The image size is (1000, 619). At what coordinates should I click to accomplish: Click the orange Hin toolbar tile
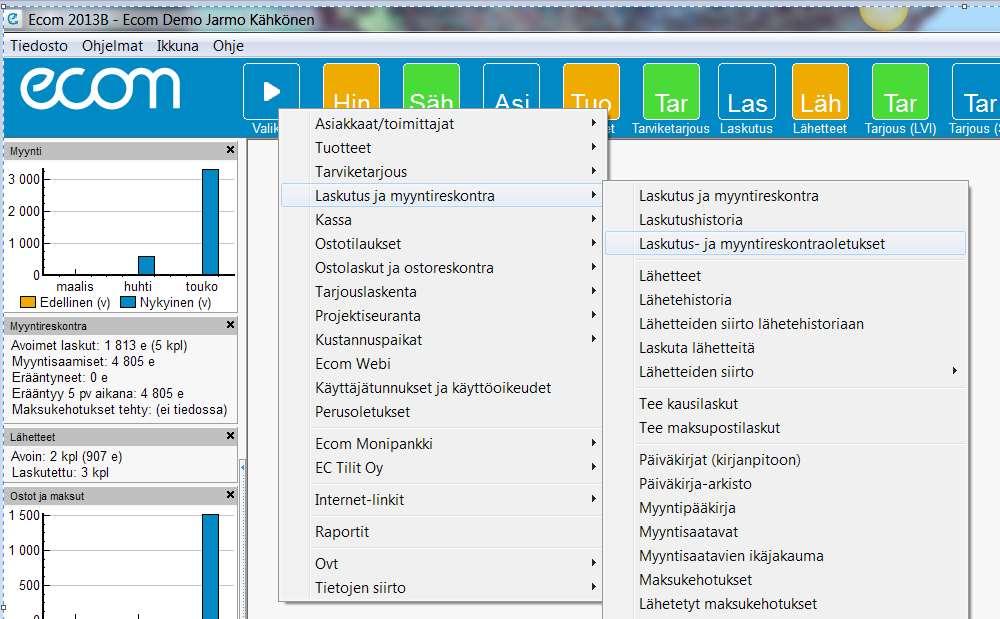tap(351, 89)
